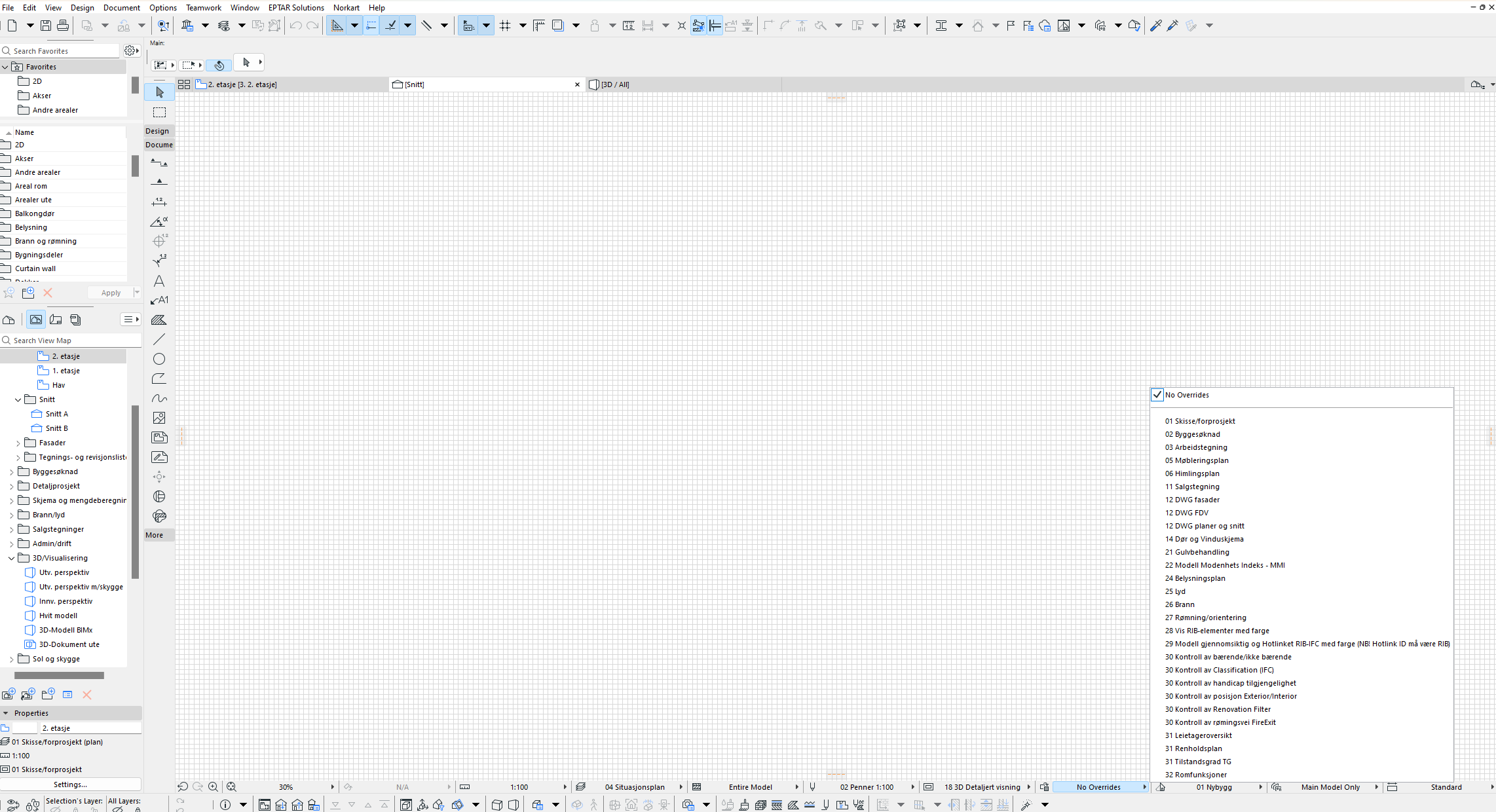Open the Teamwork menu
1496x812 pixels.
pyautogui.click(x=203, y=8)
